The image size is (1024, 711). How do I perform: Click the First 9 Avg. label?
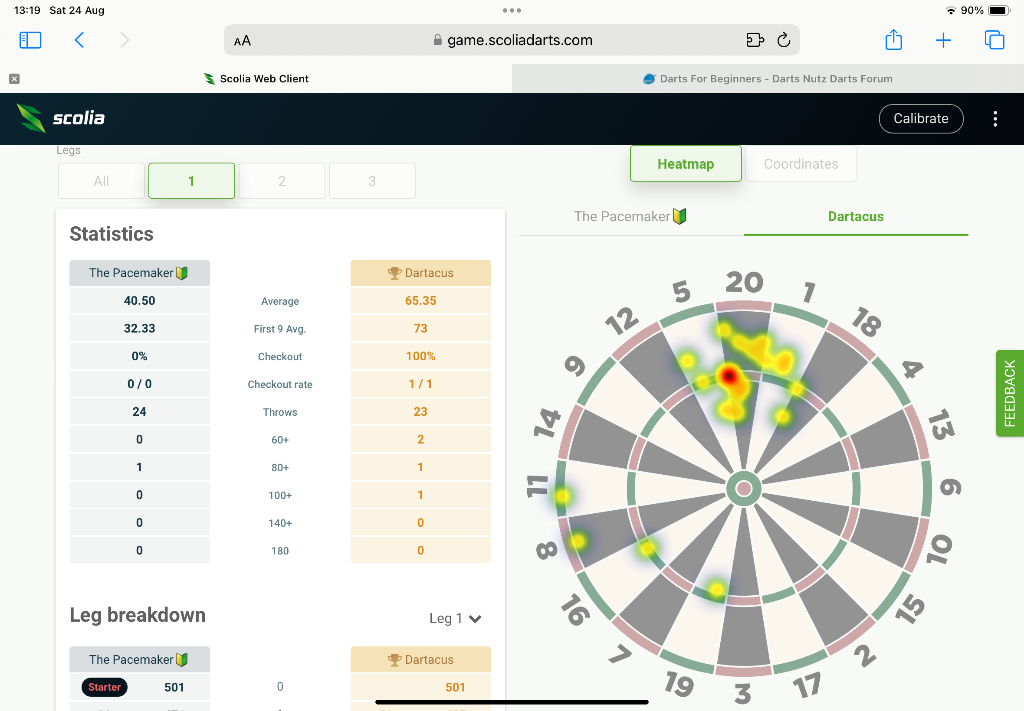[x=280, y=328]
